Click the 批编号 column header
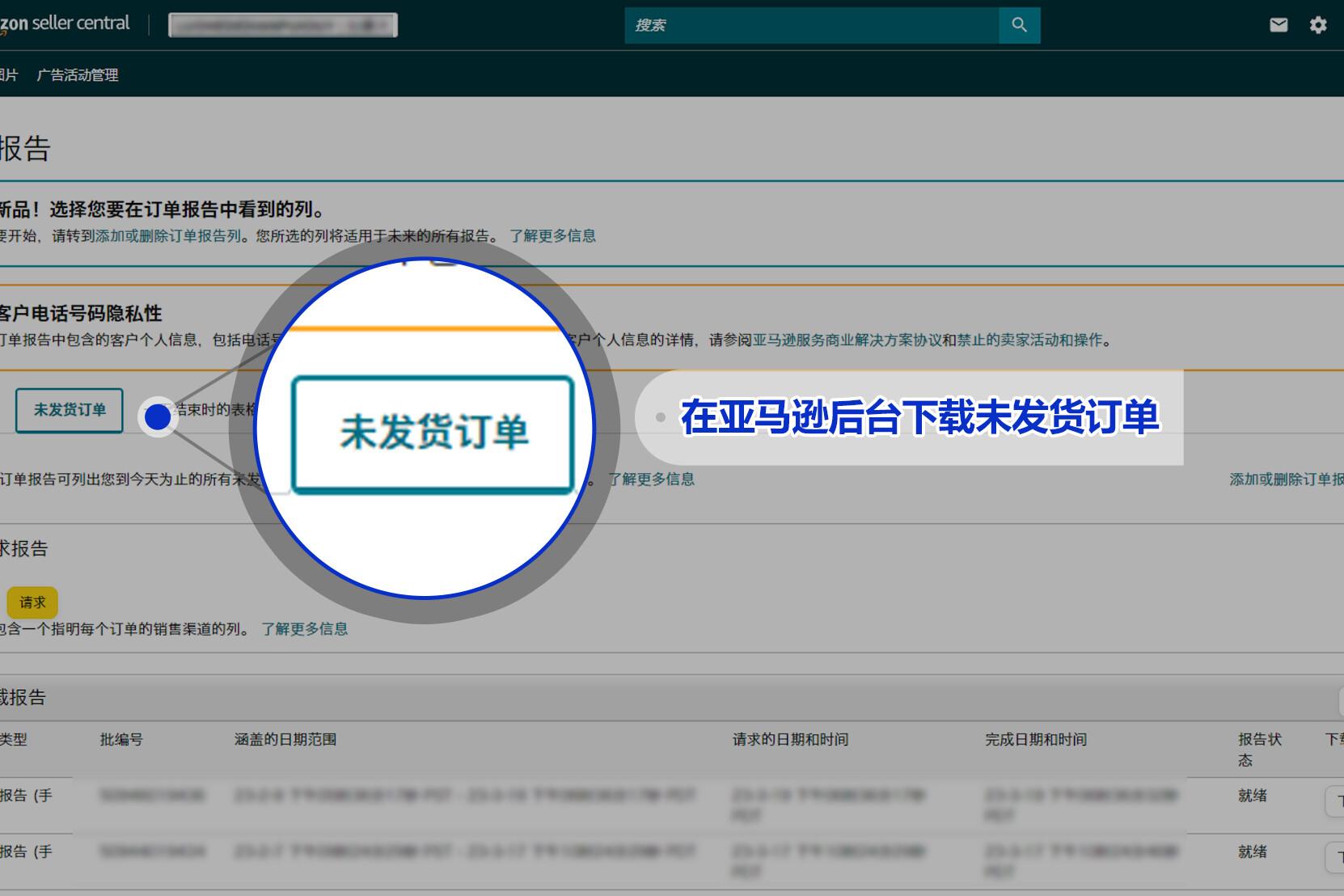The width and height of the screenshot is (1344, 896). click(x=121, y=739)
